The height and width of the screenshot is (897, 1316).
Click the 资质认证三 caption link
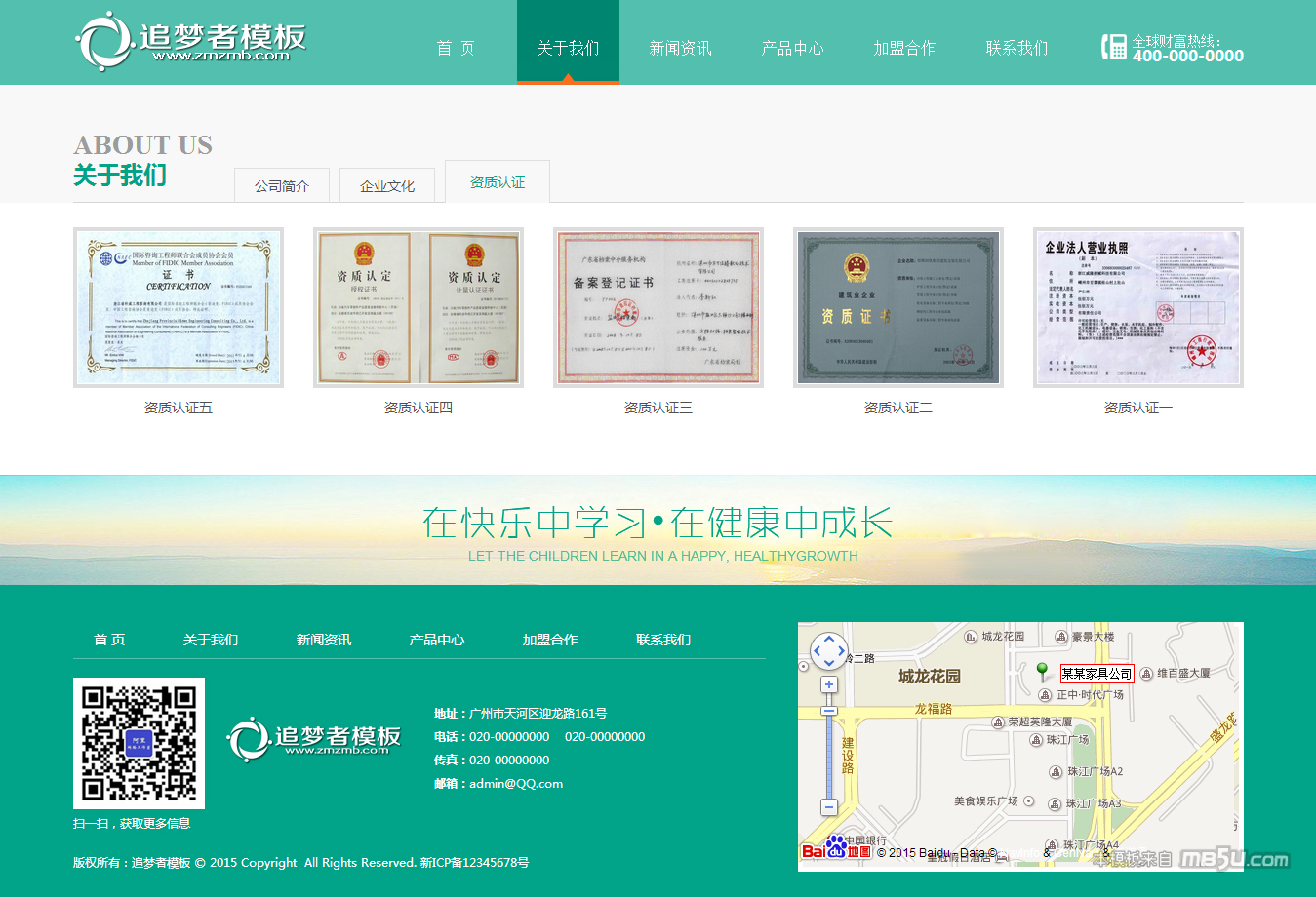[658, 408]
